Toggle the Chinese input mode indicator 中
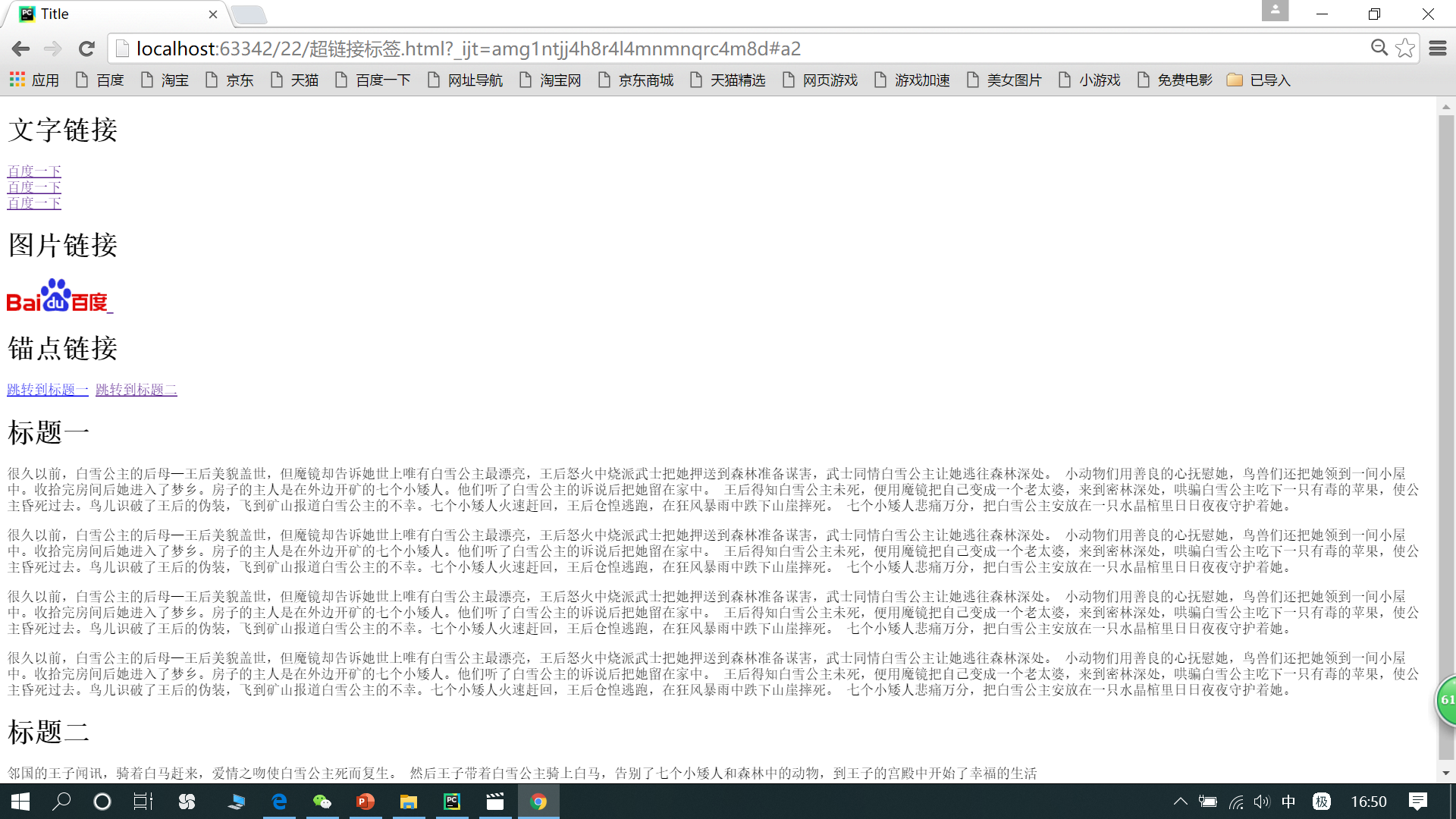This screenshot has height=819, width=1456. click(1288, 802)
